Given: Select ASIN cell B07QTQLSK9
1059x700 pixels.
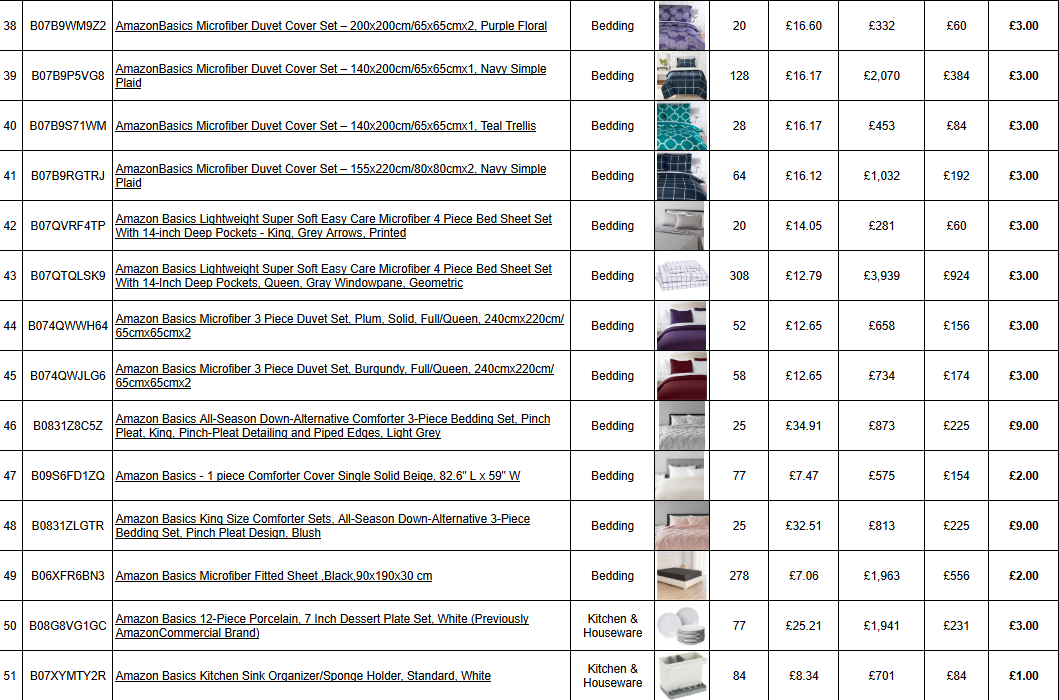Looking at the screenshot, I should point(68,276).
